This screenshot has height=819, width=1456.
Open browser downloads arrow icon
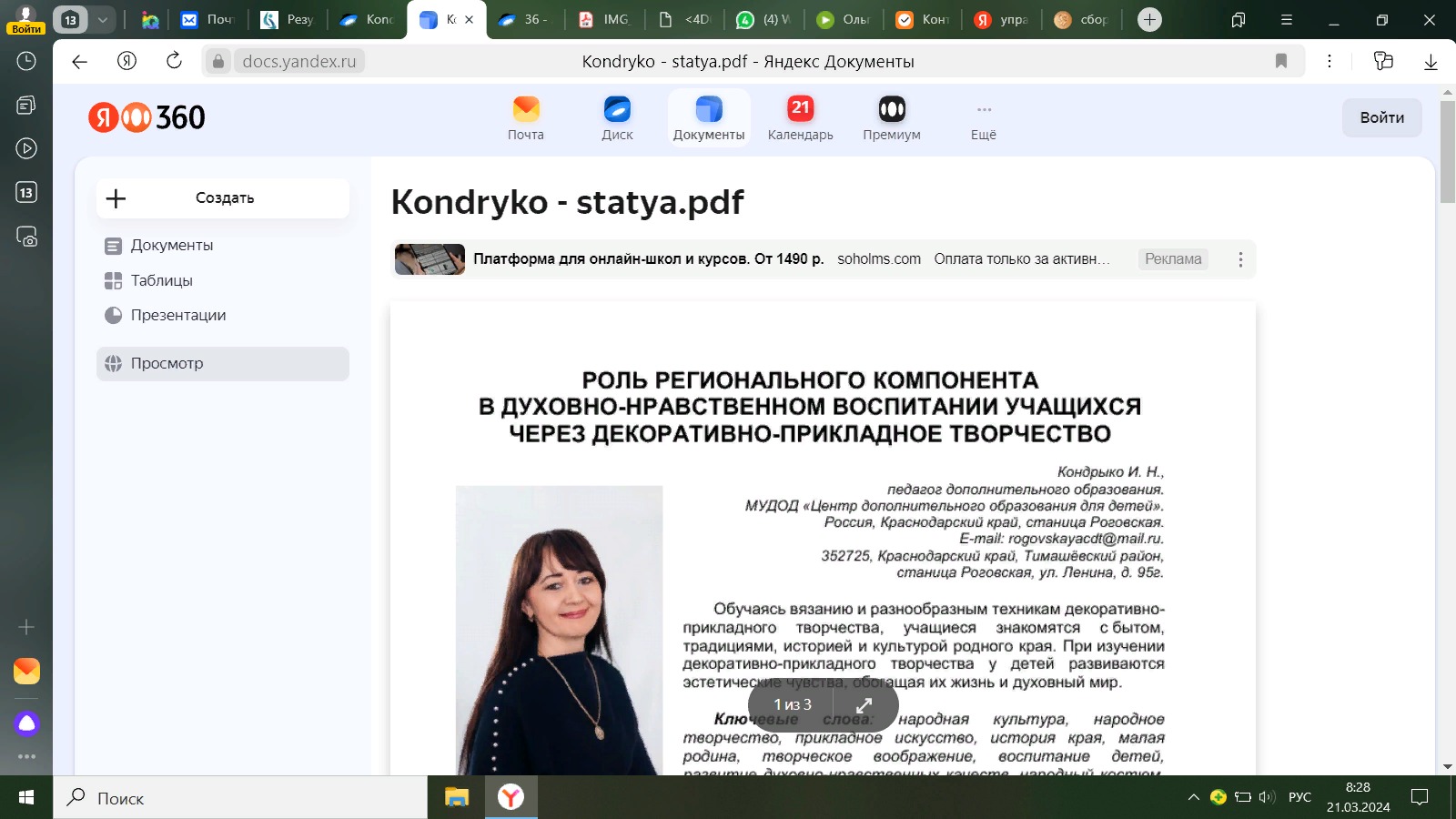click(1431, 61)
